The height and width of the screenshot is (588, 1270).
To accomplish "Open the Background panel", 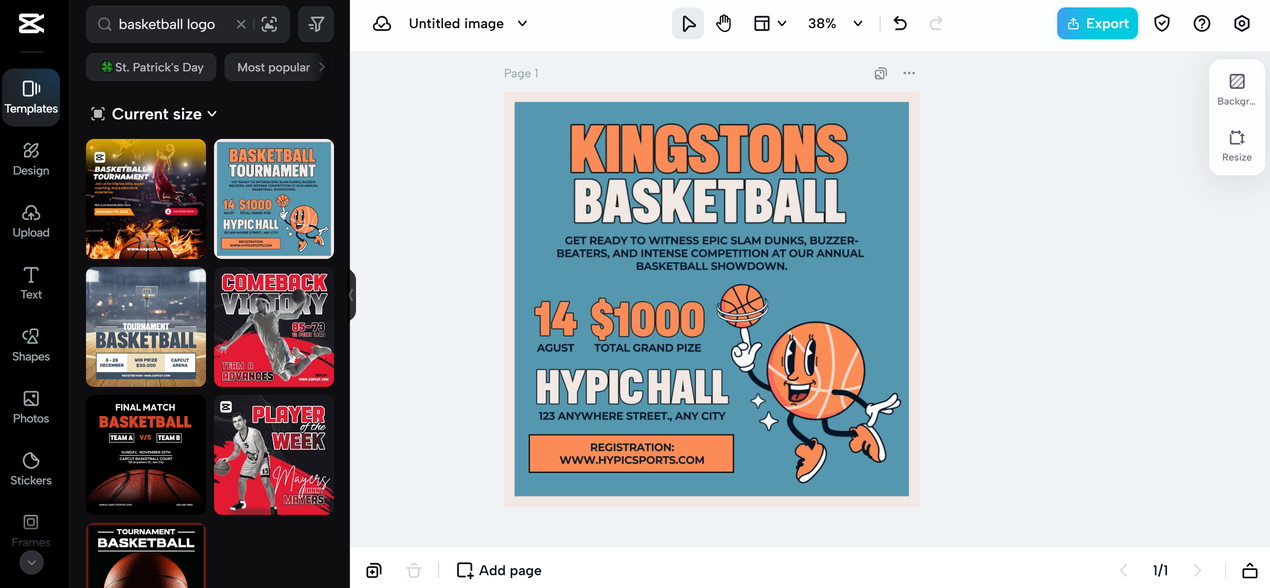I will (x=1237, y=89).
